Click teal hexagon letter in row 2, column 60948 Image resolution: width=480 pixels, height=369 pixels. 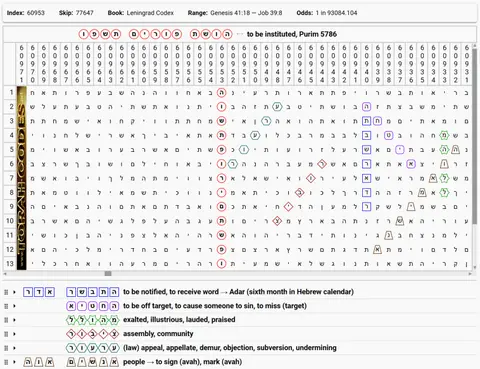pos(277,107)
